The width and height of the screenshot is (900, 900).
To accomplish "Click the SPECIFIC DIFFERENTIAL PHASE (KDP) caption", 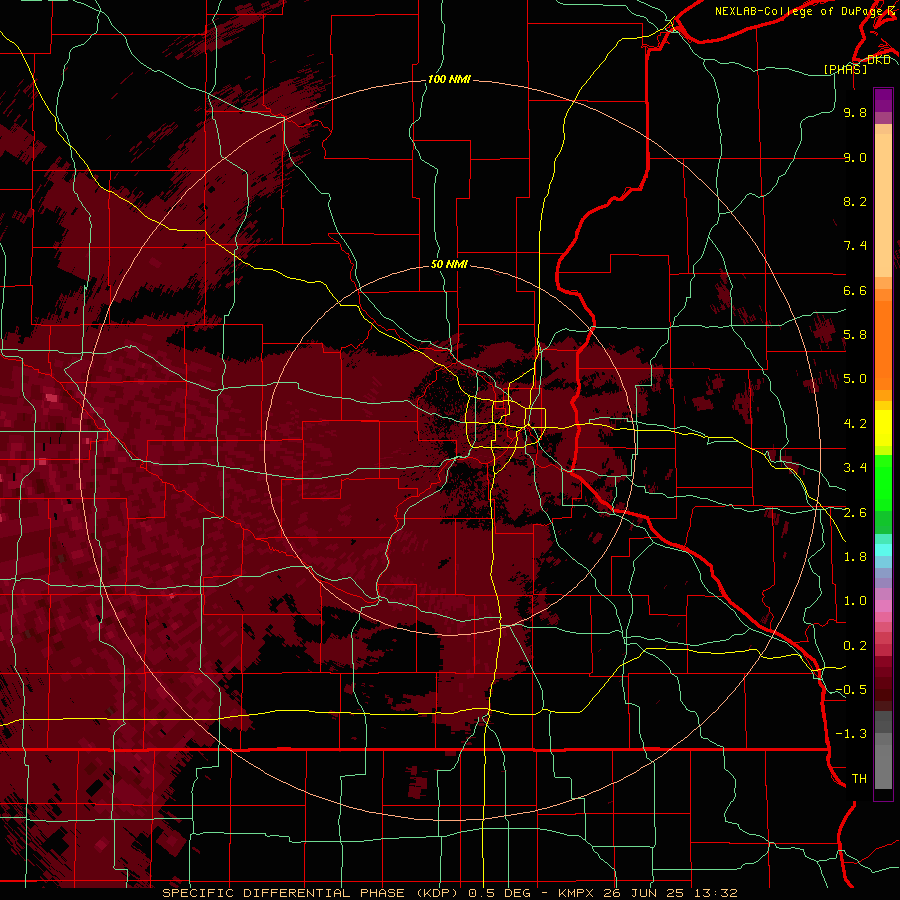I will 311,893.
